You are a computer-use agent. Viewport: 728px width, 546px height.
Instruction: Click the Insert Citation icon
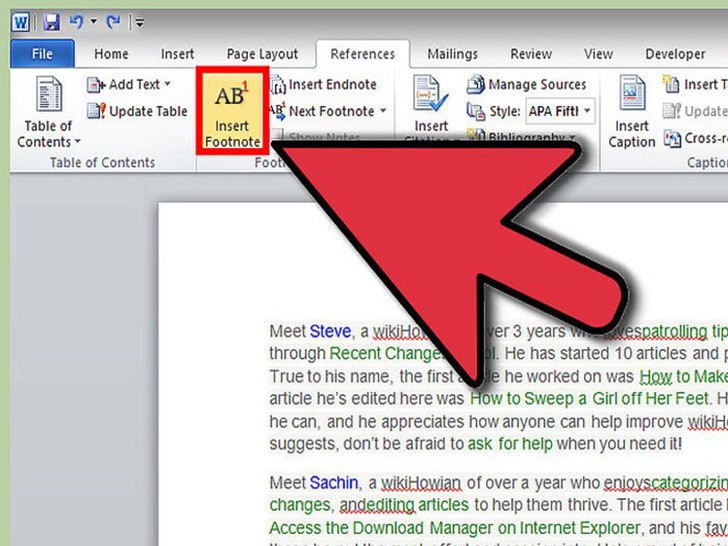tap(431, 93)
